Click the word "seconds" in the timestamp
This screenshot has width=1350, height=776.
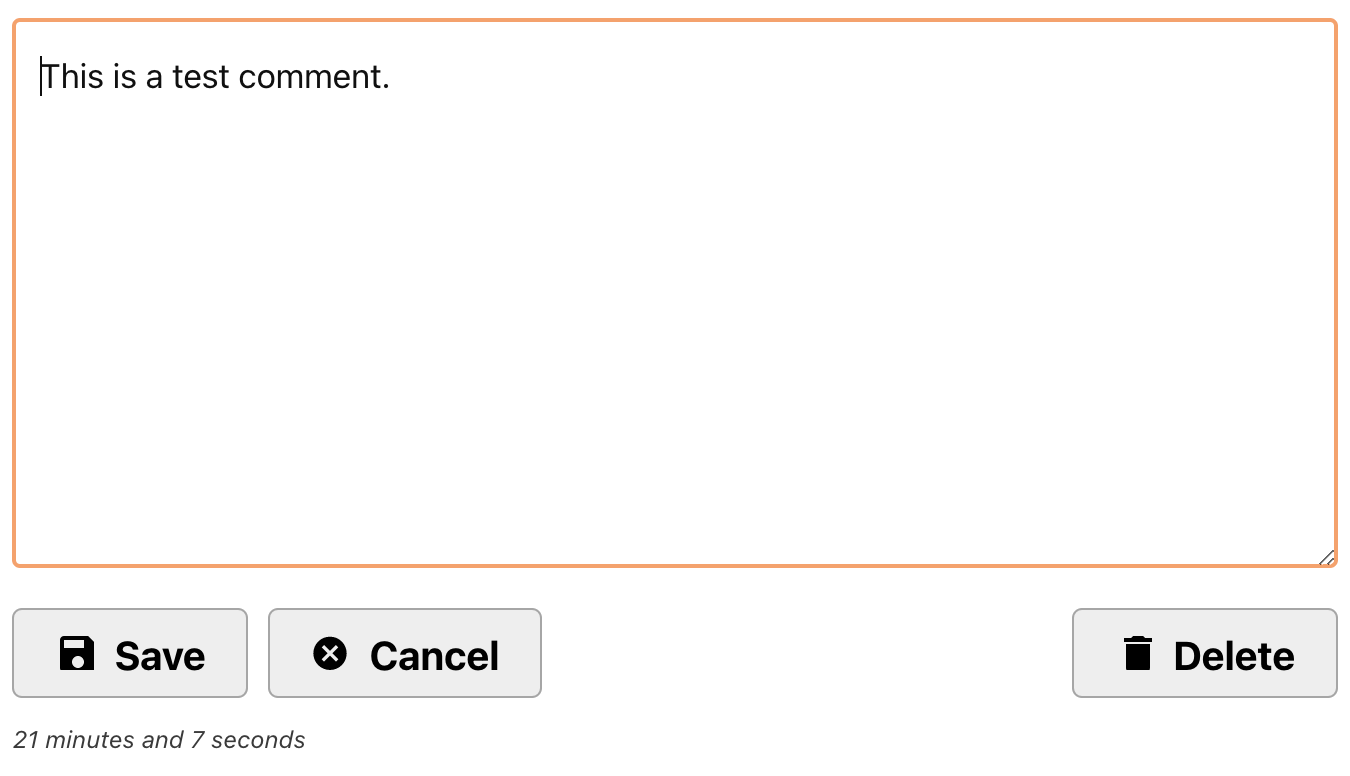click(x=258, y=740)
